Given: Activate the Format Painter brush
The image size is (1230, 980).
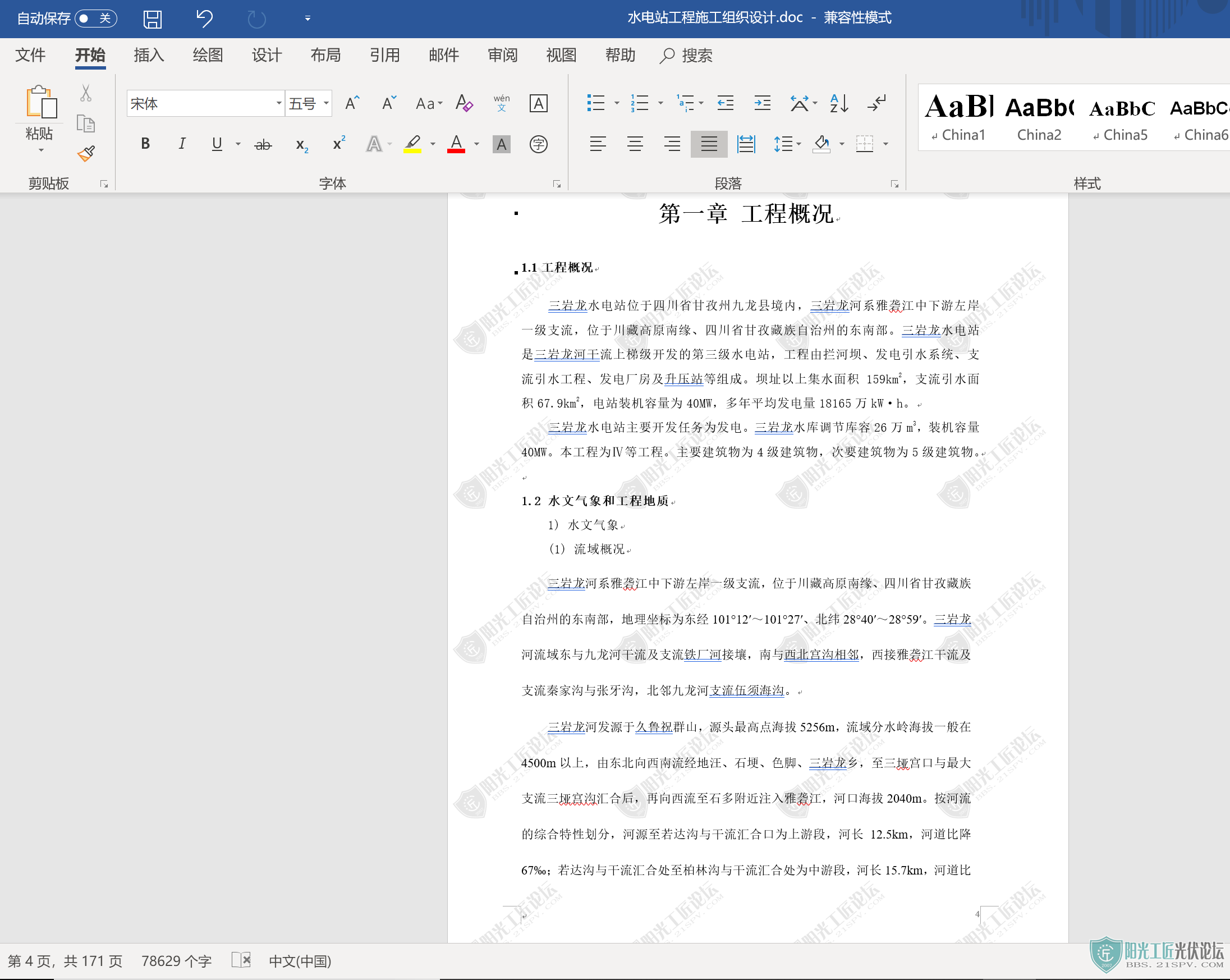Looking at the screenshot, I should [86, 154].
